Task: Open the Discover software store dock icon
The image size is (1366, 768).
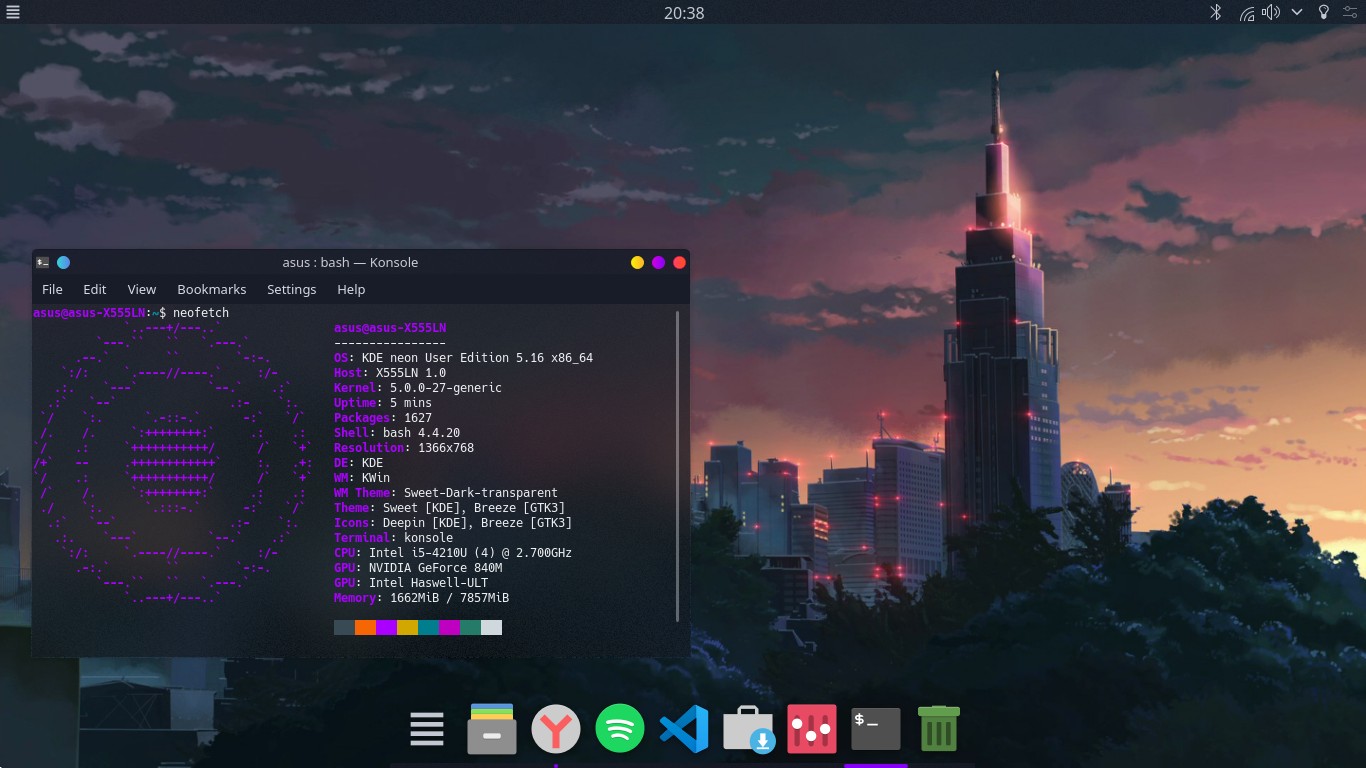Action: [x=748, y=728]
